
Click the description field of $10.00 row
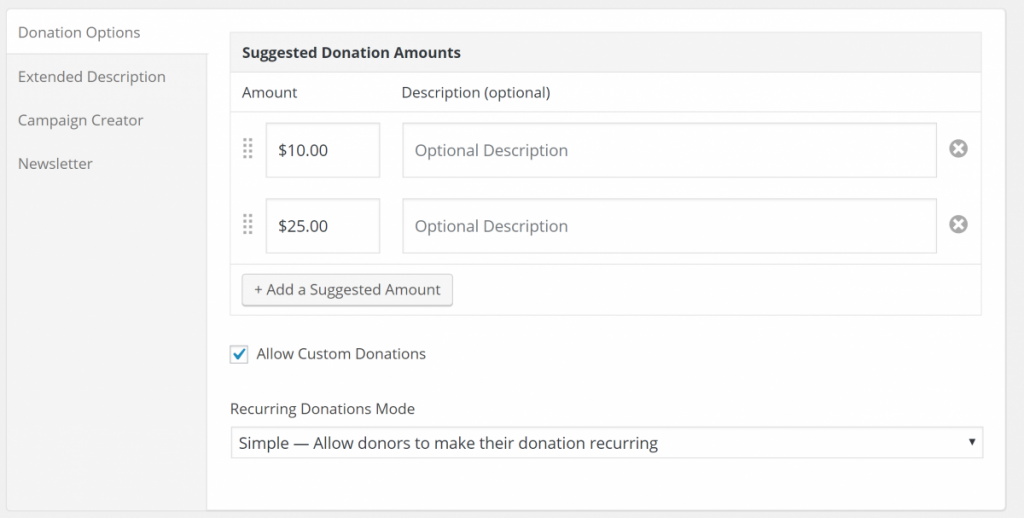point(669,150)
